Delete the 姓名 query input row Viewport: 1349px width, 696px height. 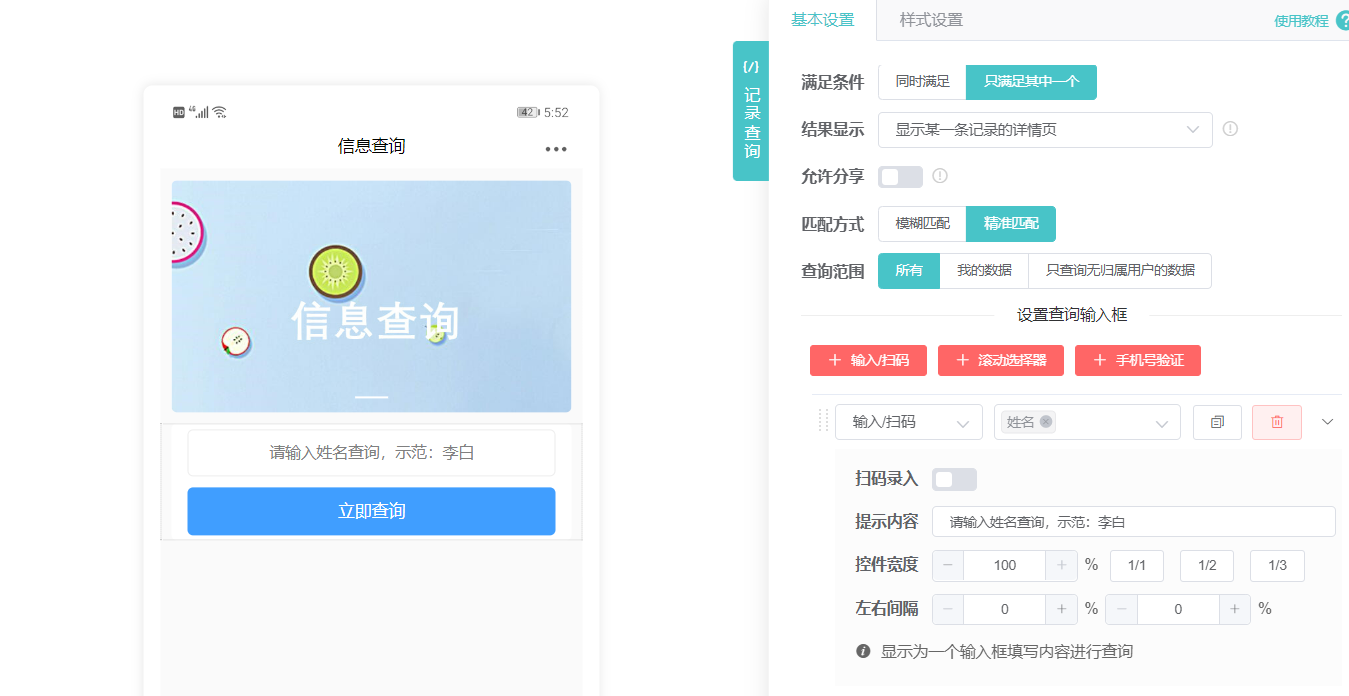[x=1277, y=421]
